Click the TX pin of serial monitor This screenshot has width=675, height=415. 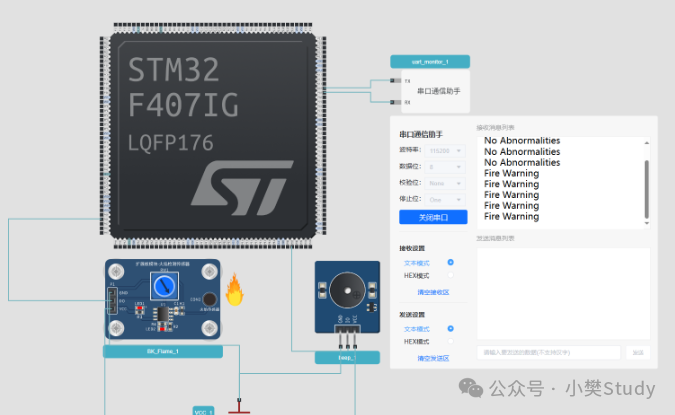click(x=393, y=81)
